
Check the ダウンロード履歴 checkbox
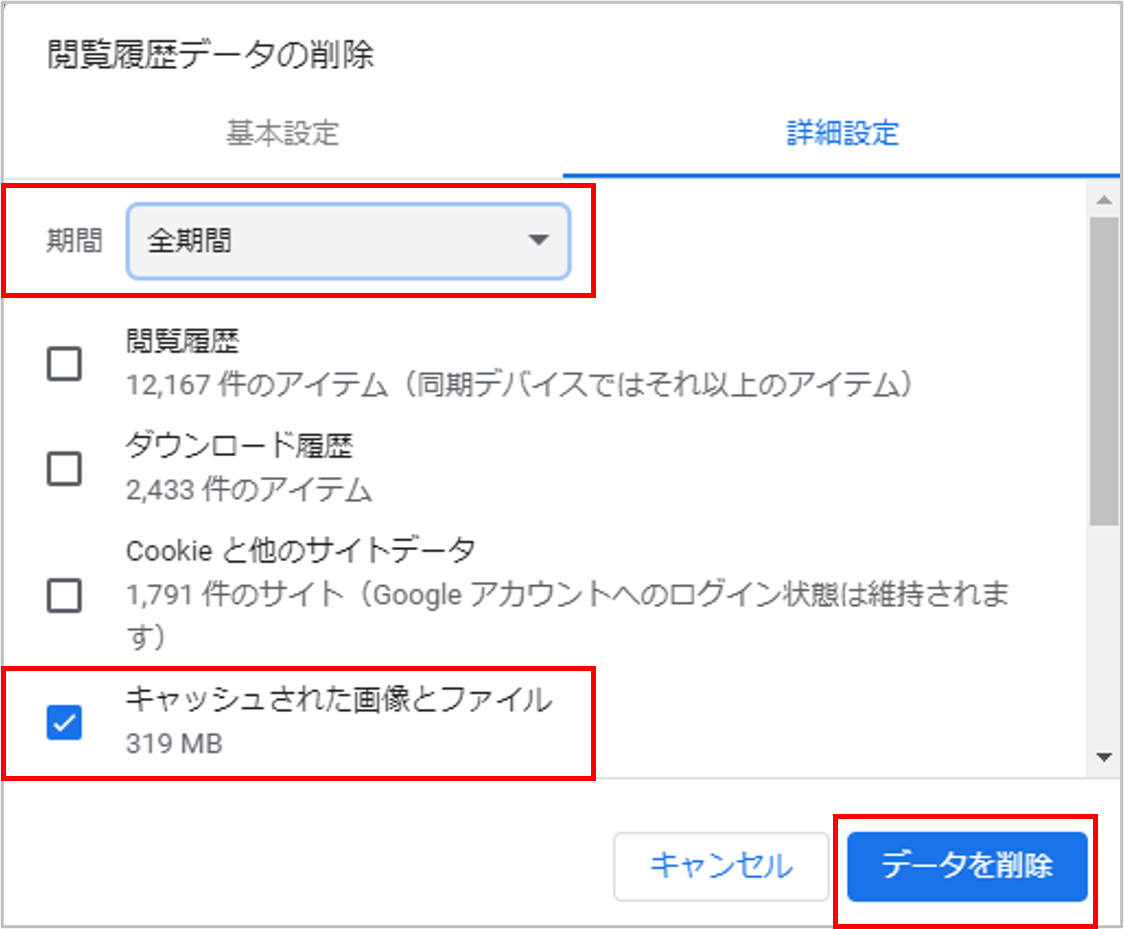point(65,469)
